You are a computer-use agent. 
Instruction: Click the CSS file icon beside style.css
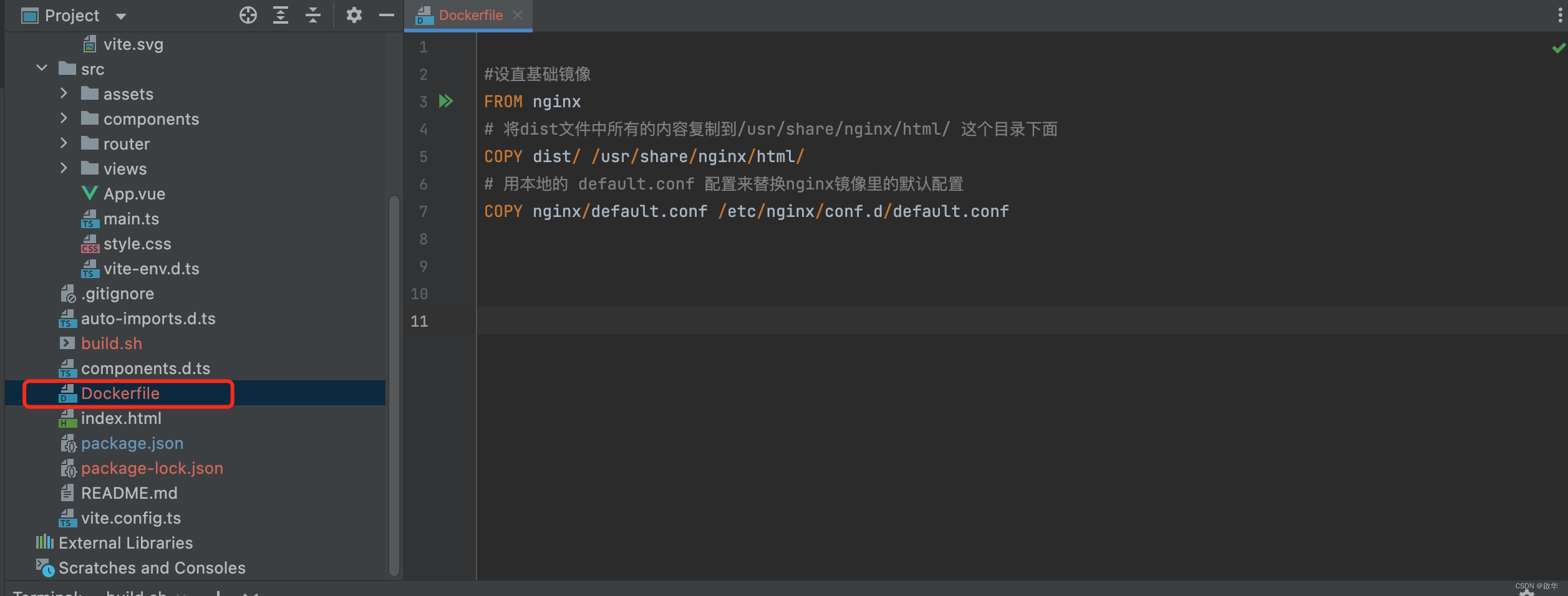tap(90, 244)
